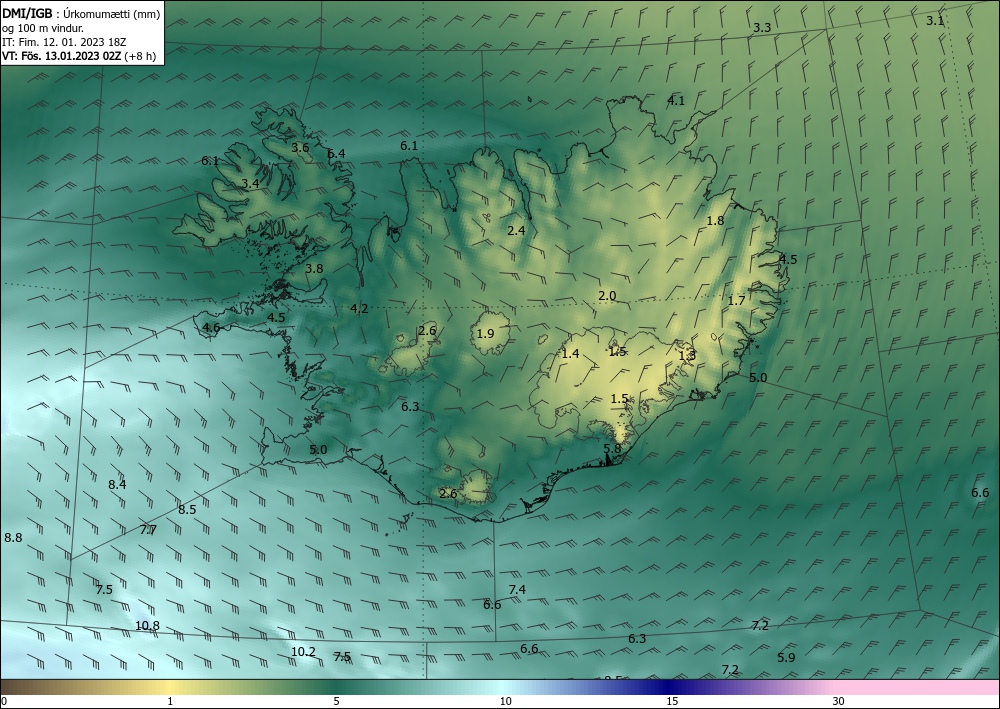
Task: Click the 4.6 value on the peninsula
Action: pyautogui.click(x=211, y=328)
